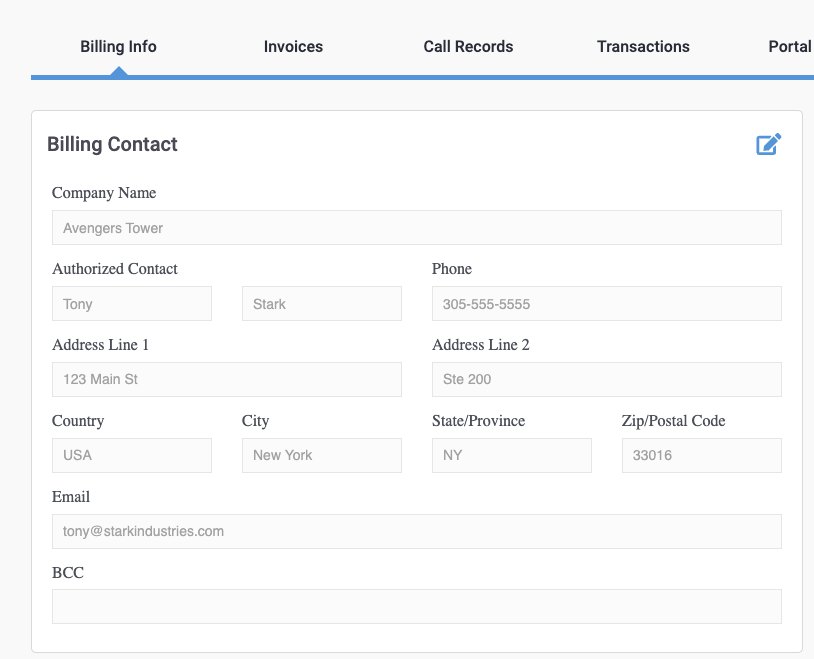Click the last name field showing Stark
Image resolution: width=814 pixels, height=659 pixels.
[322, 303]
